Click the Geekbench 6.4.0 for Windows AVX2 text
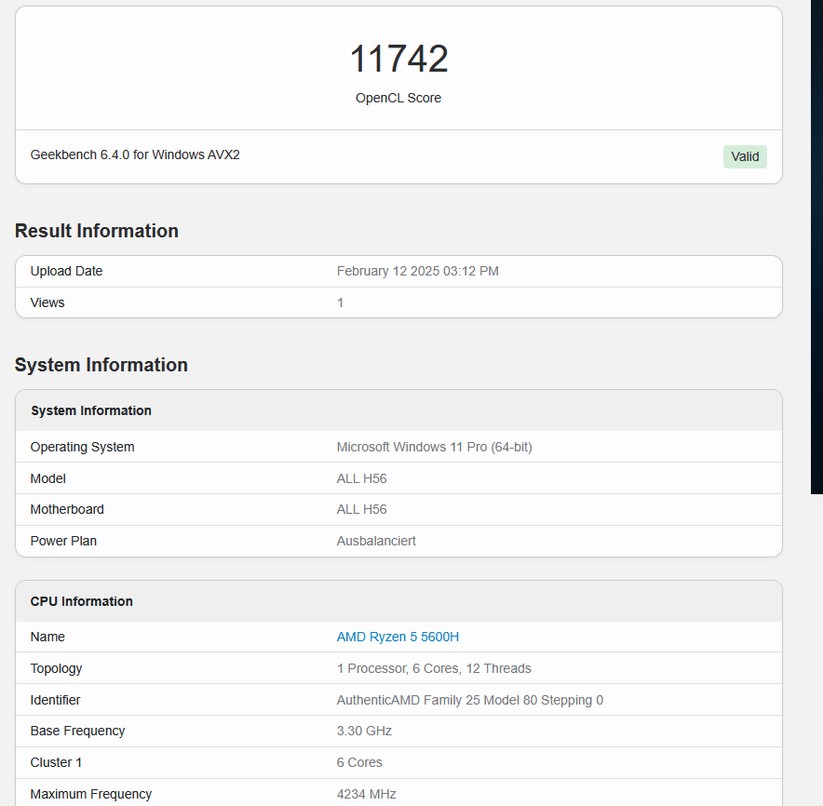 [x=135, y=155]
